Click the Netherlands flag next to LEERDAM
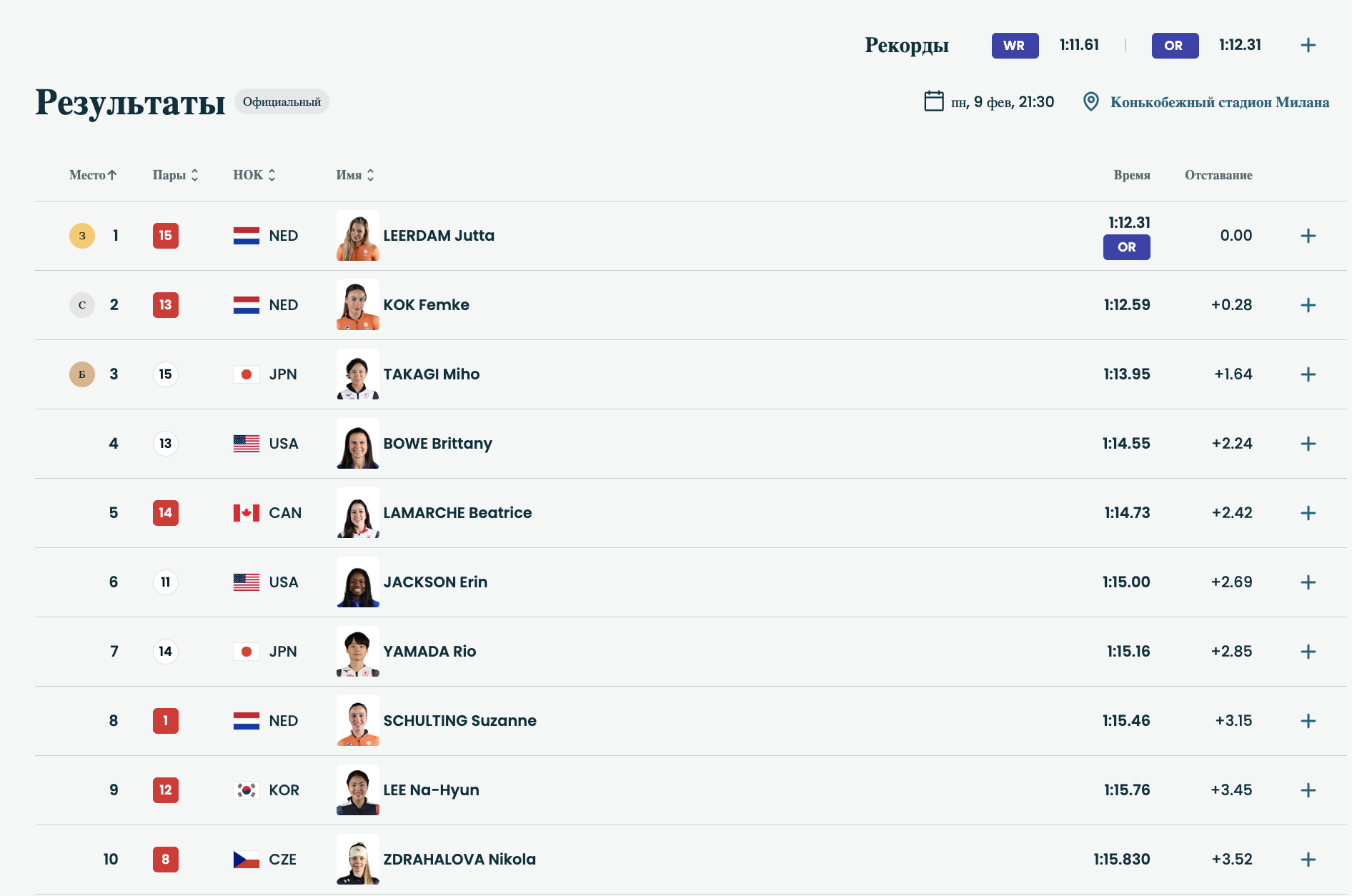 point(247,236)
